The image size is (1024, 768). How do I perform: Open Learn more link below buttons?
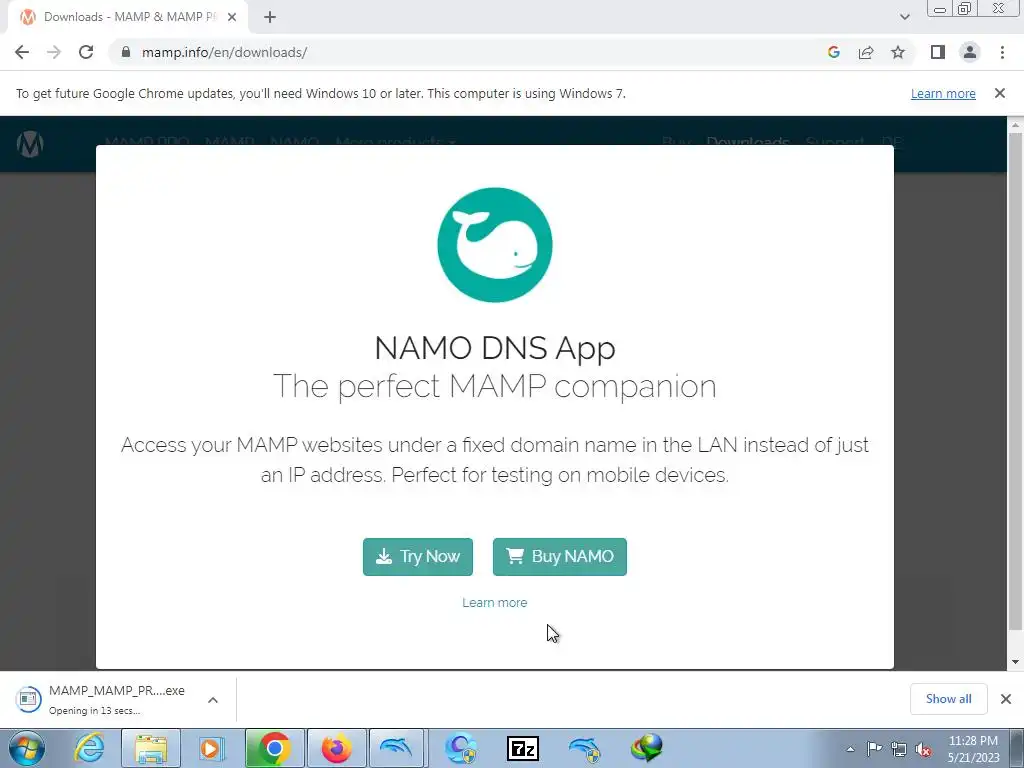coord(494,603)
